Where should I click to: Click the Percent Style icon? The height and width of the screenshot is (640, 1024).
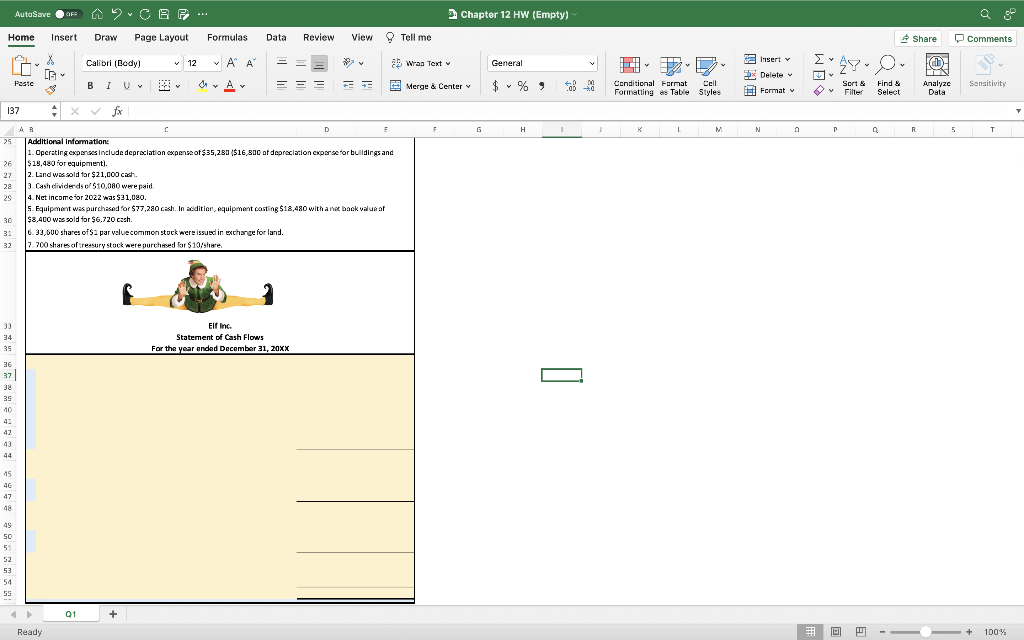[x=523, y=85]
